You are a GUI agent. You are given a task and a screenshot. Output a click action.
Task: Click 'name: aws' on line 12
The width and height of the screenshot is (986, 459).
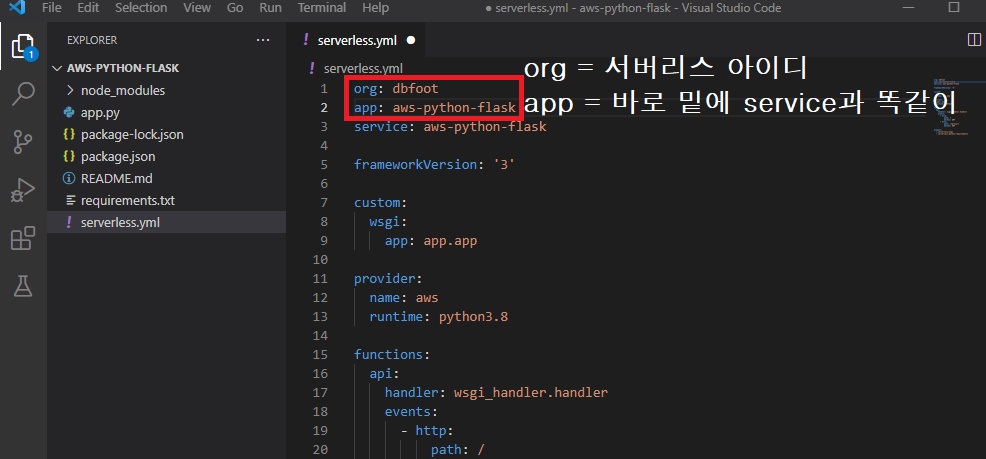pos(404,297)
